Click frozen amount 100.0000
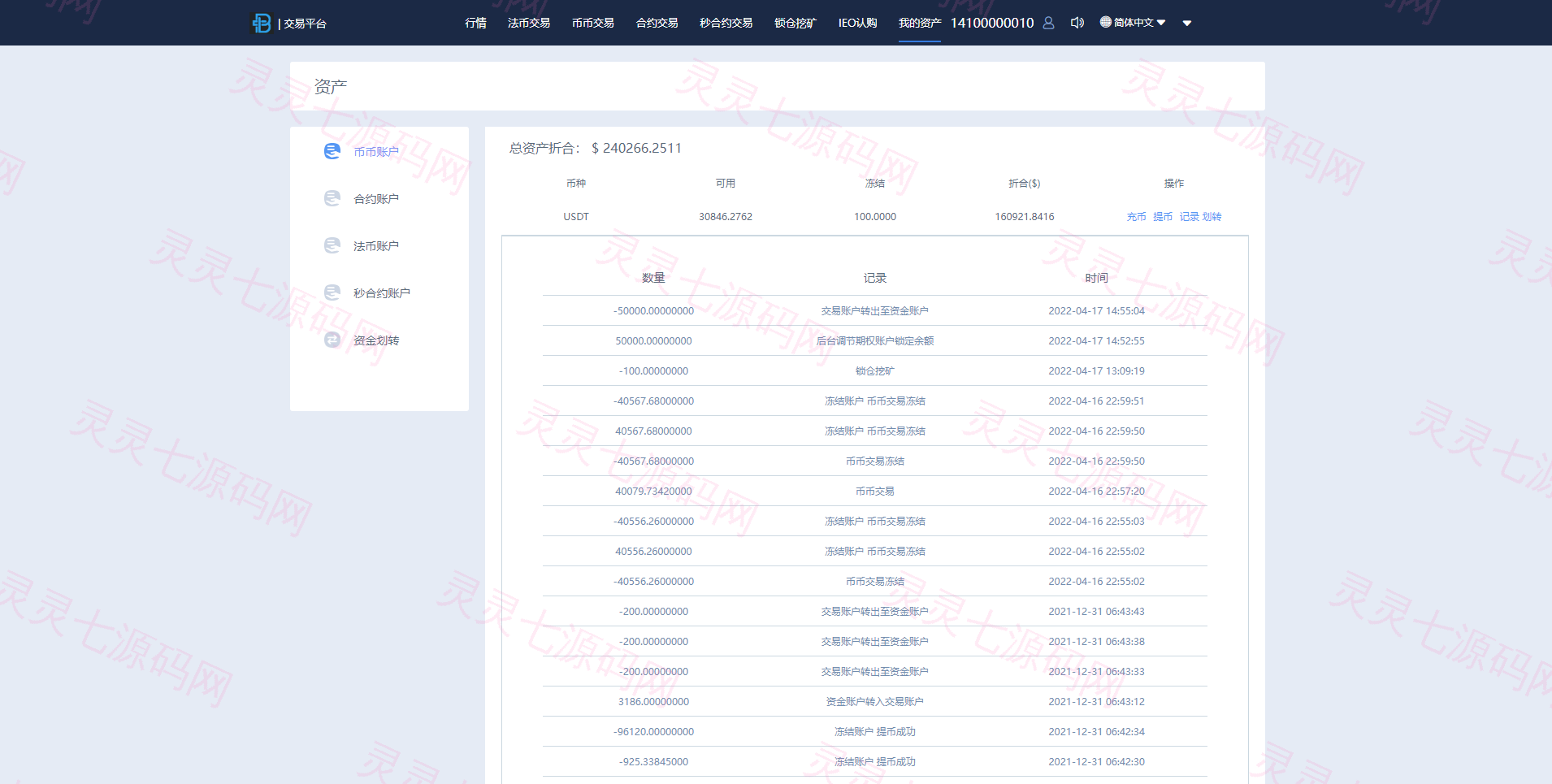The image size is (1552, 784). [875, 217]
